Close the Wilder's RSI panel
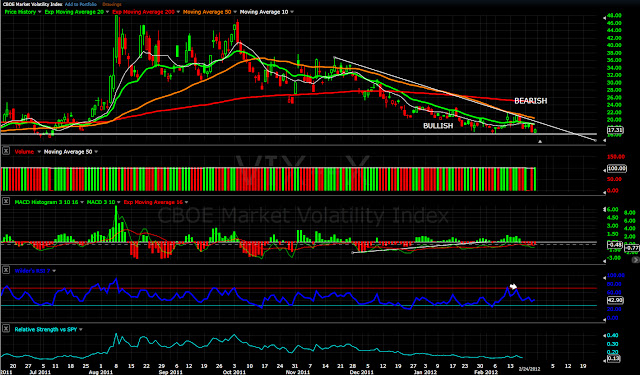Image resolution: width=640 pixels, height=375 pixels. (x=6, y=270)
